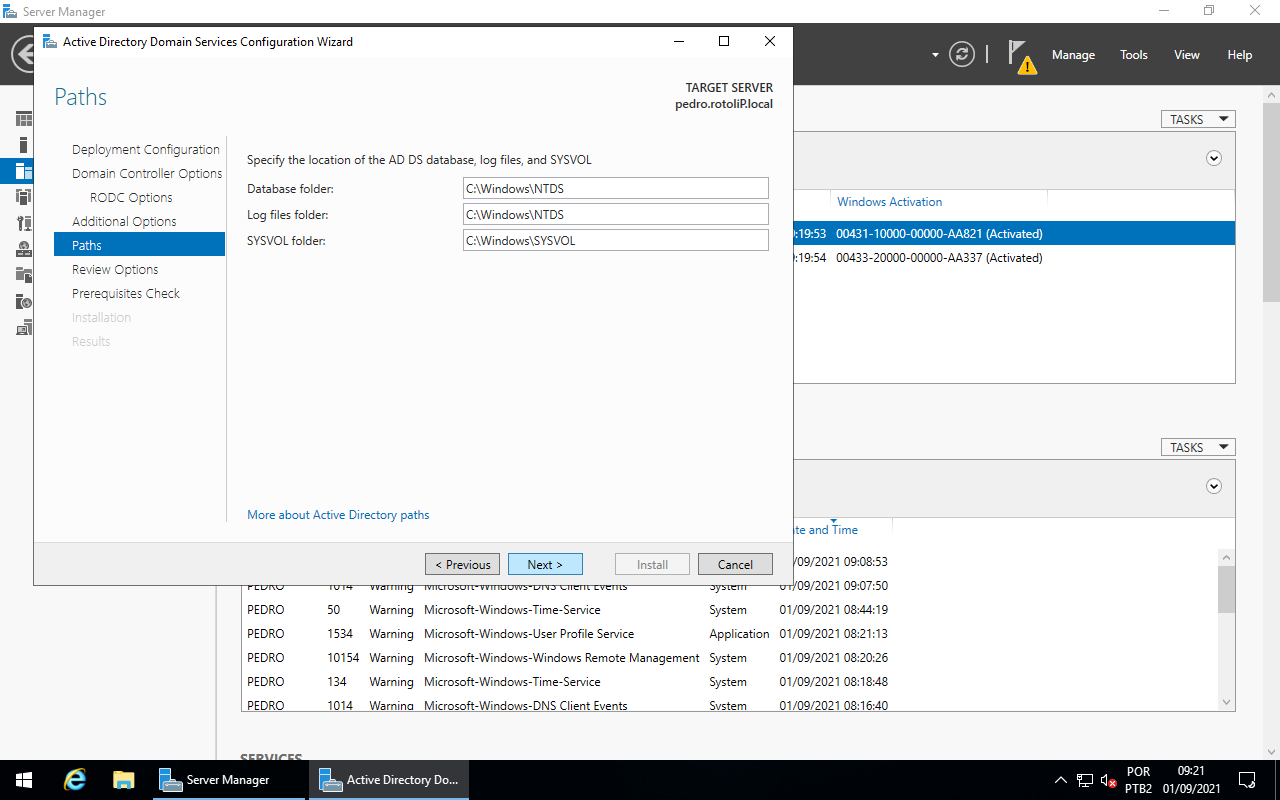Open More about Active Directory paths link
Screen dimensions: 1280x800
pyautogui.click(x=338, y=515)
